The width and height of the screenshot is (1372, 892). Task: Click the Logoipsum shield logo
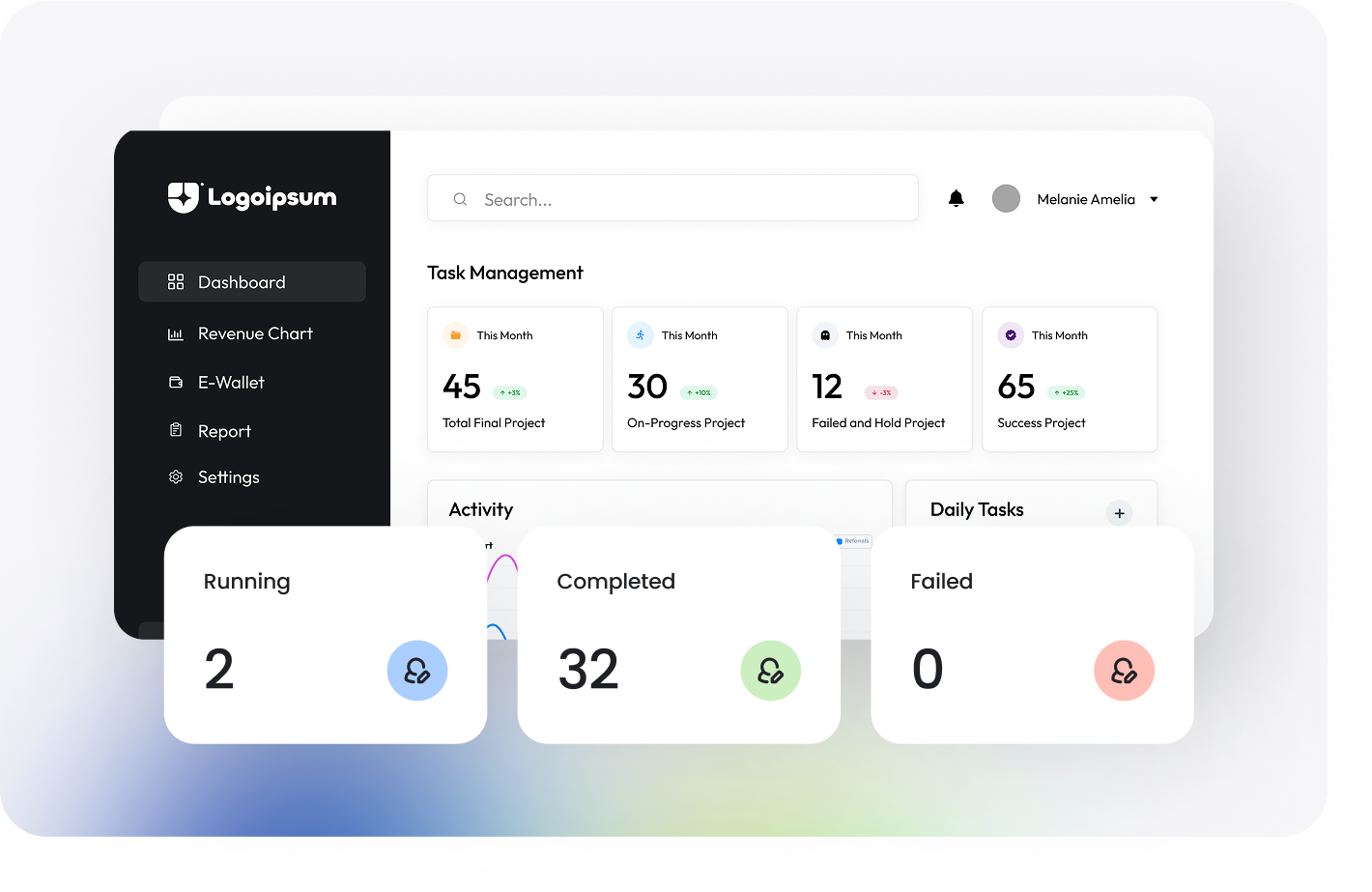pyautogui.click(x=184, y=197)
